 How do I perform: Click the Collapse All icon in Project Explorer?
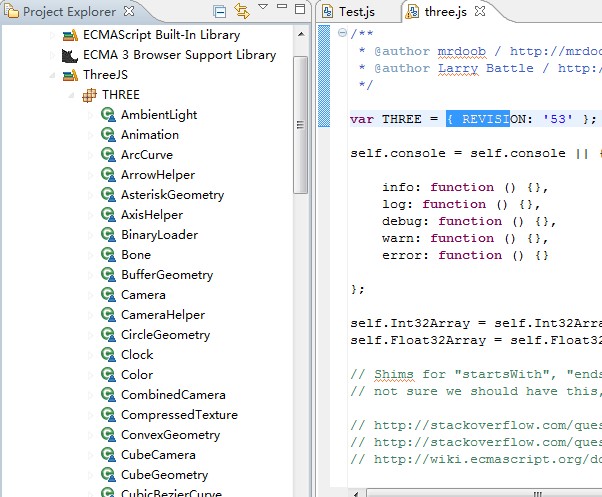tap(220, 12)
